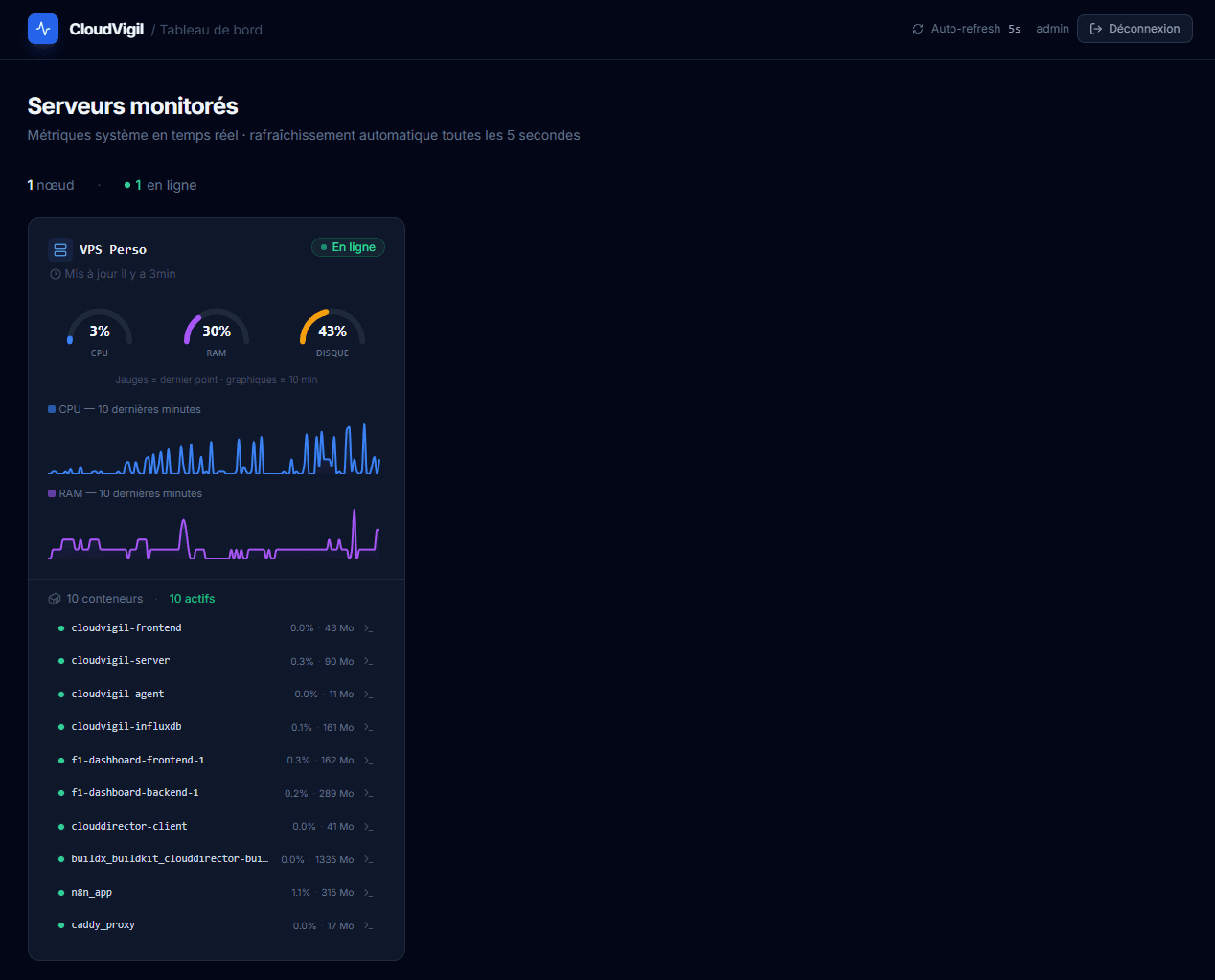
Task: Click the clock icon beside update time
Action: (x=56, y=274)
